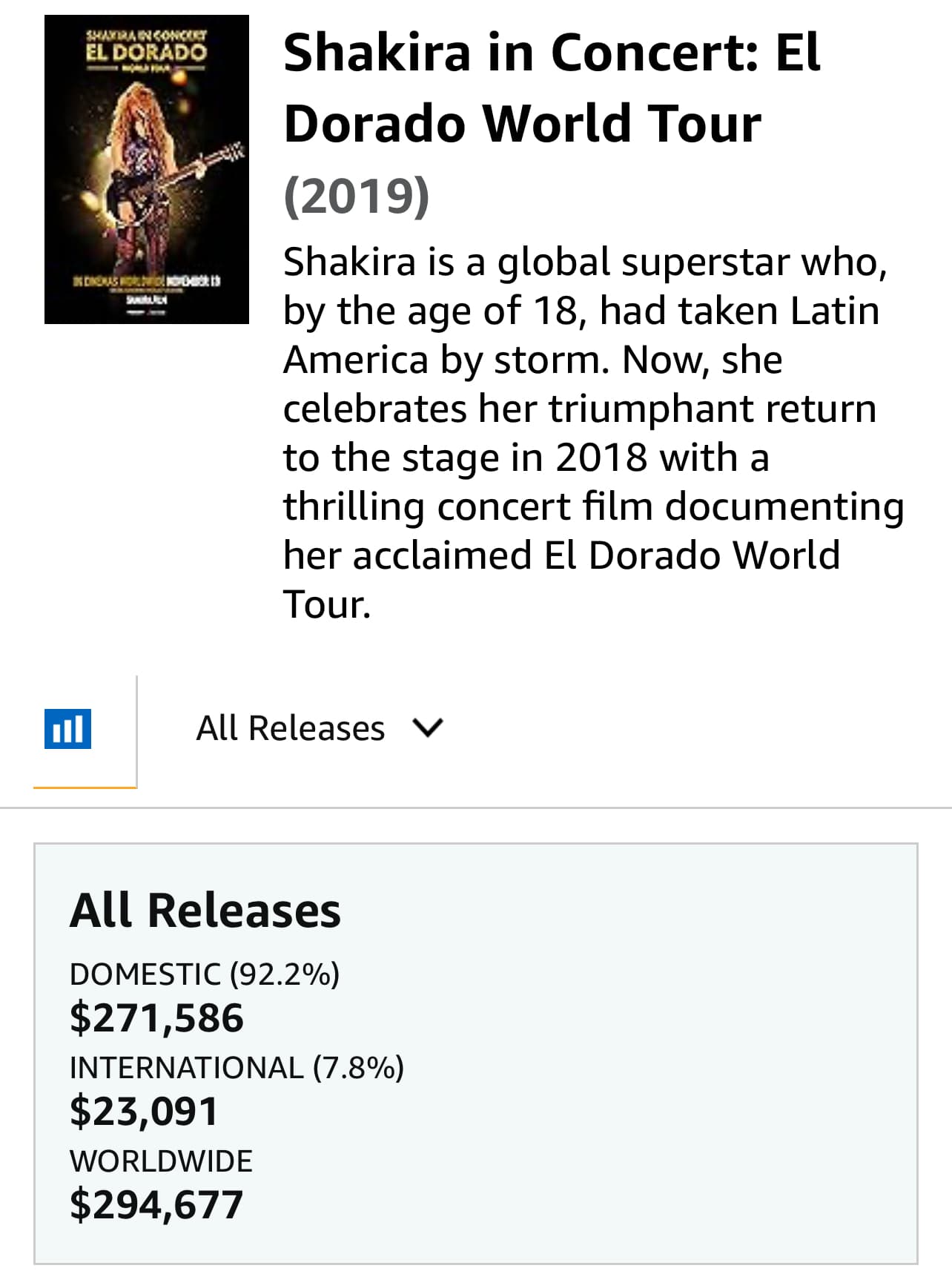Screen dimensions: 952x1271
Task: Click the chevron beside All Releases
Action: (x=429, y=729)
